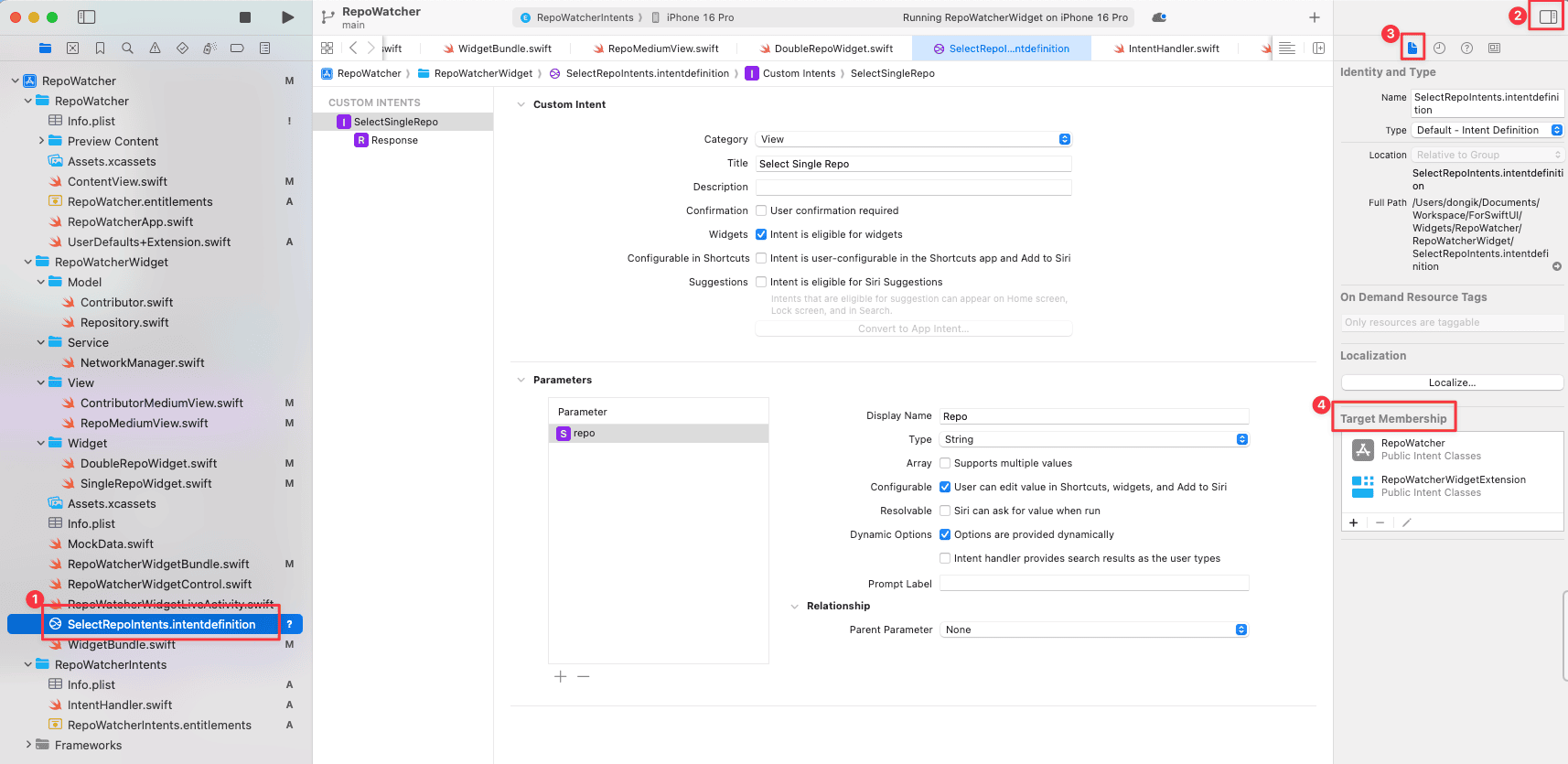This screenshot has width=1568, height=764.
Task: Collapse the Parameters section
Action: pos(521,380)
